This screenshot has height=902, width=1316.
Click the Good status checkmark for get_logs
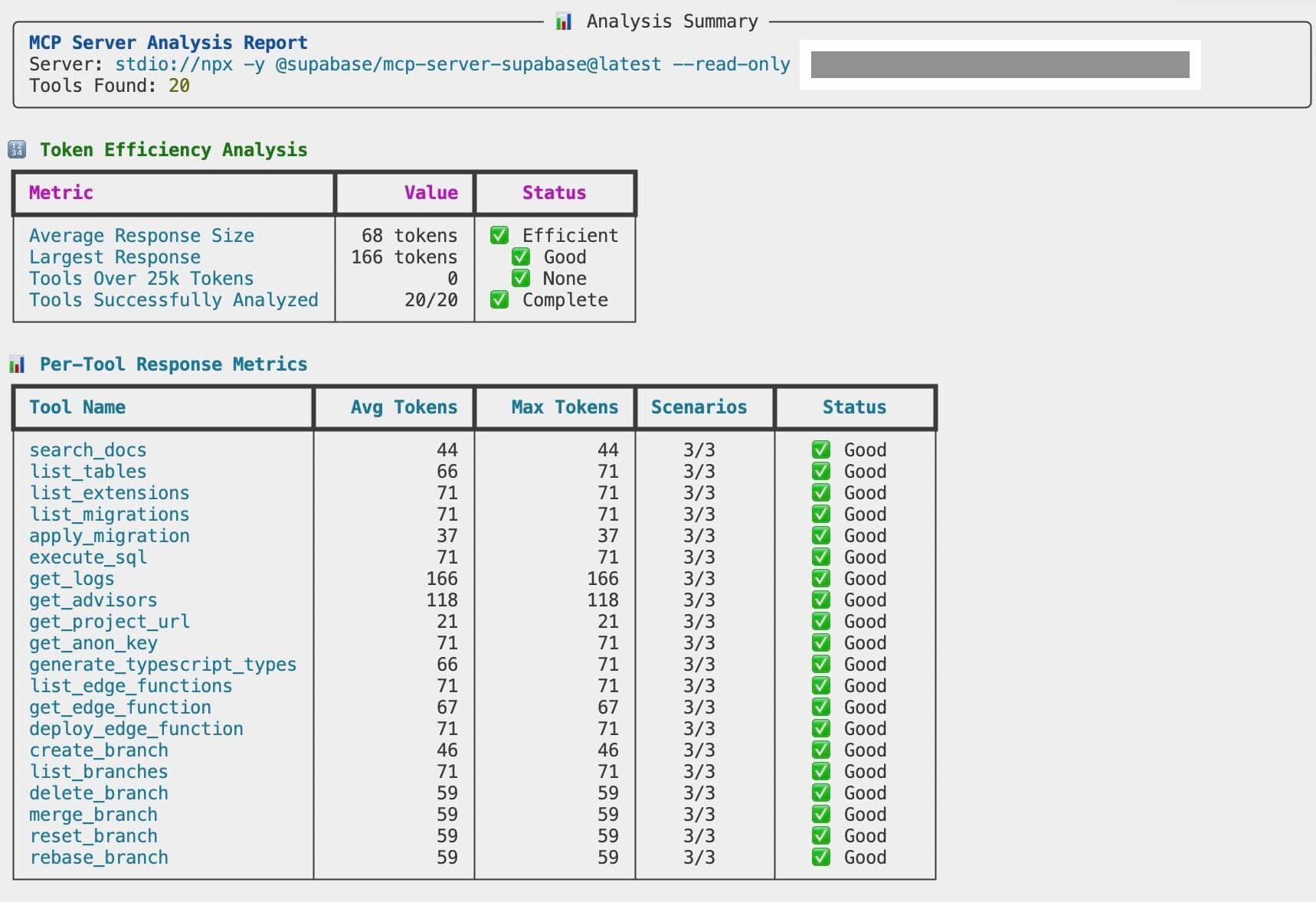point(821,579)
